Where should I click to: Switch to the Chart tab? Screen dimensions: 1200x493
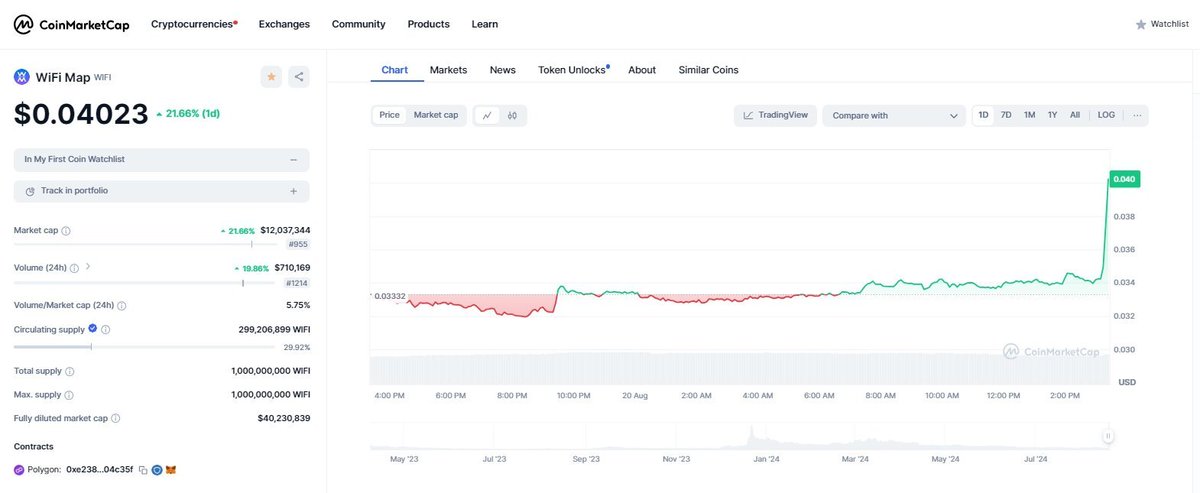(x=395, y=70)
